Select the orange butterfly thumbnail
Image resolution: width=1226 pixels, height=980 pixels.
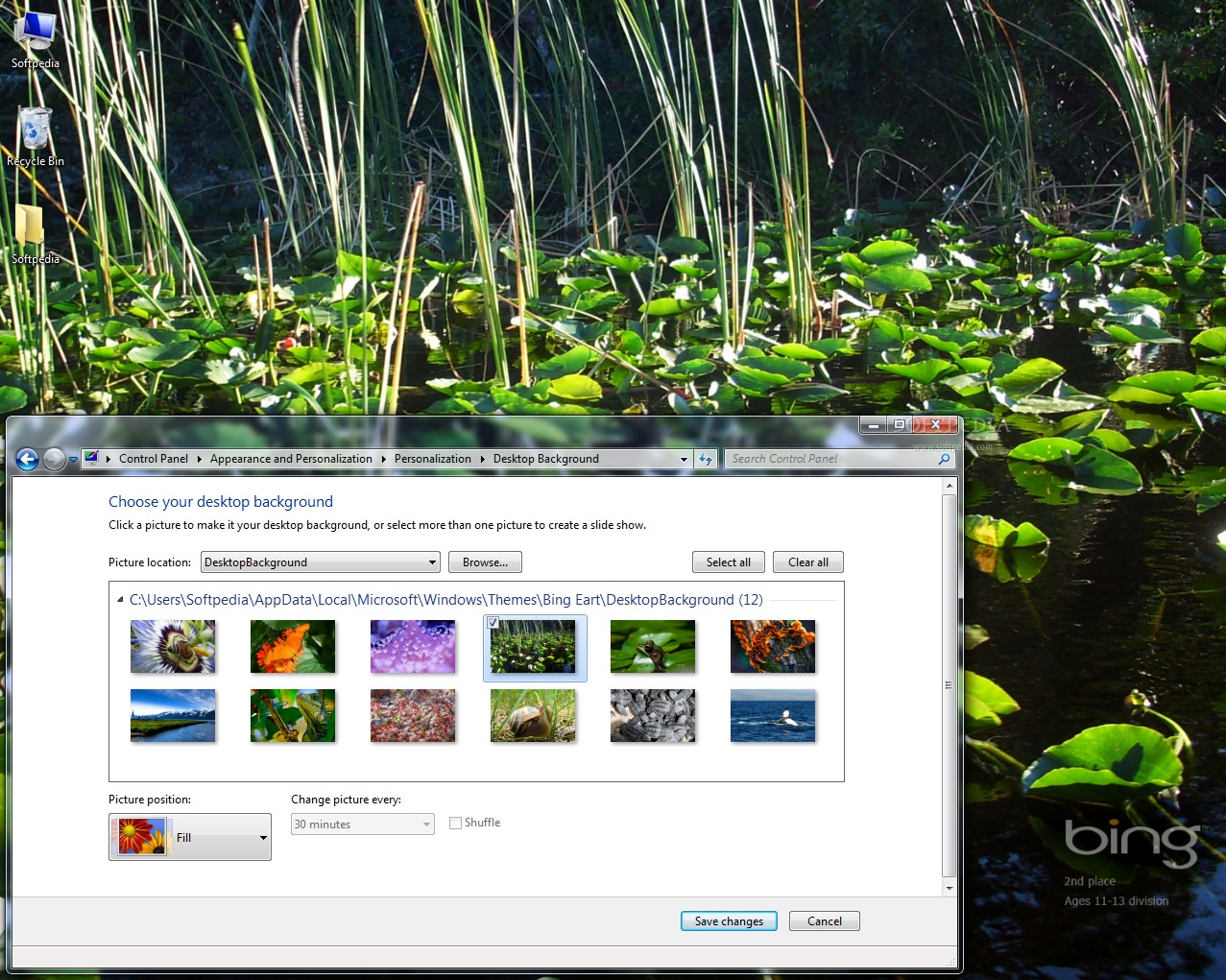pos(293,646)
